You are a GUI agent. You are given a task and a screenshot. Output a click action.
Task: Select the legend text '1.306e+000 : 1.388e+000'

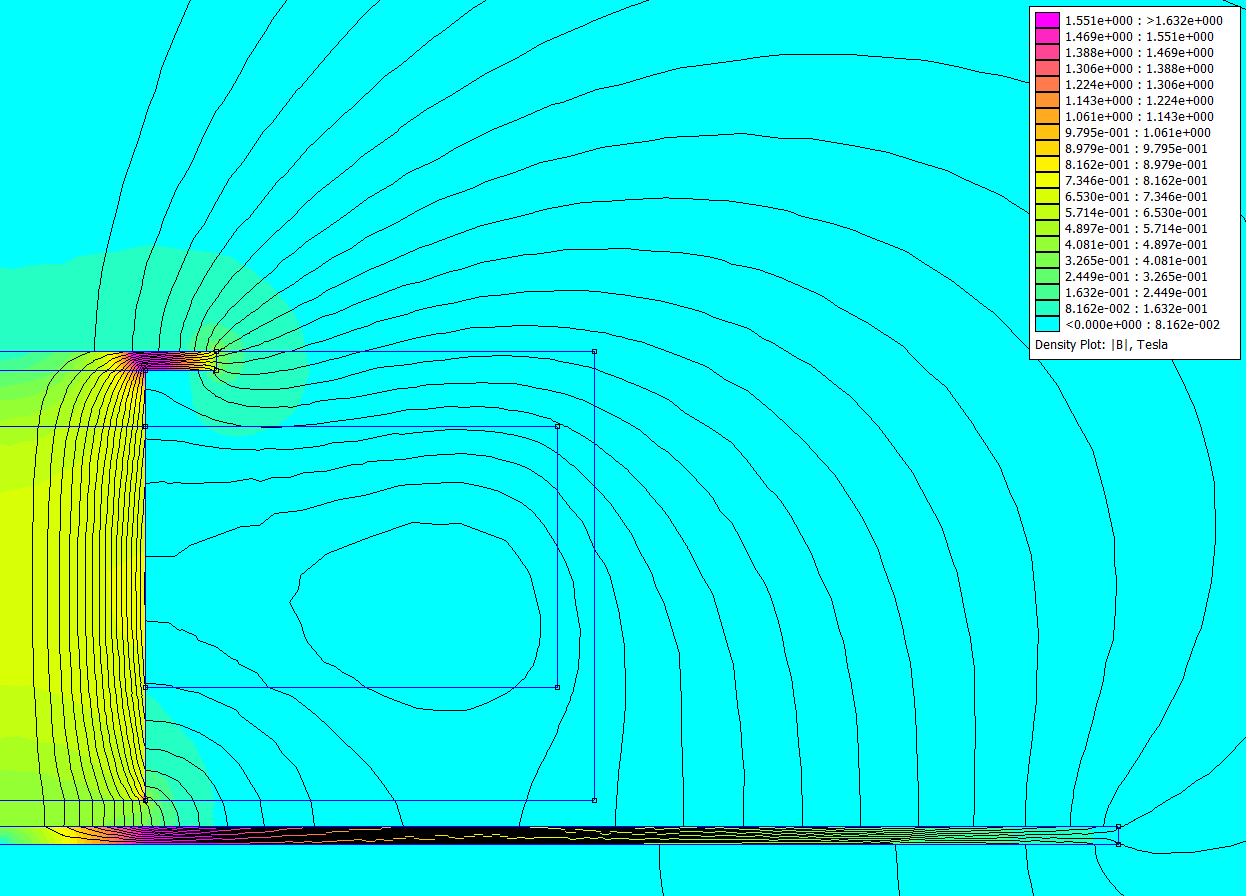tap(1139, 68)
